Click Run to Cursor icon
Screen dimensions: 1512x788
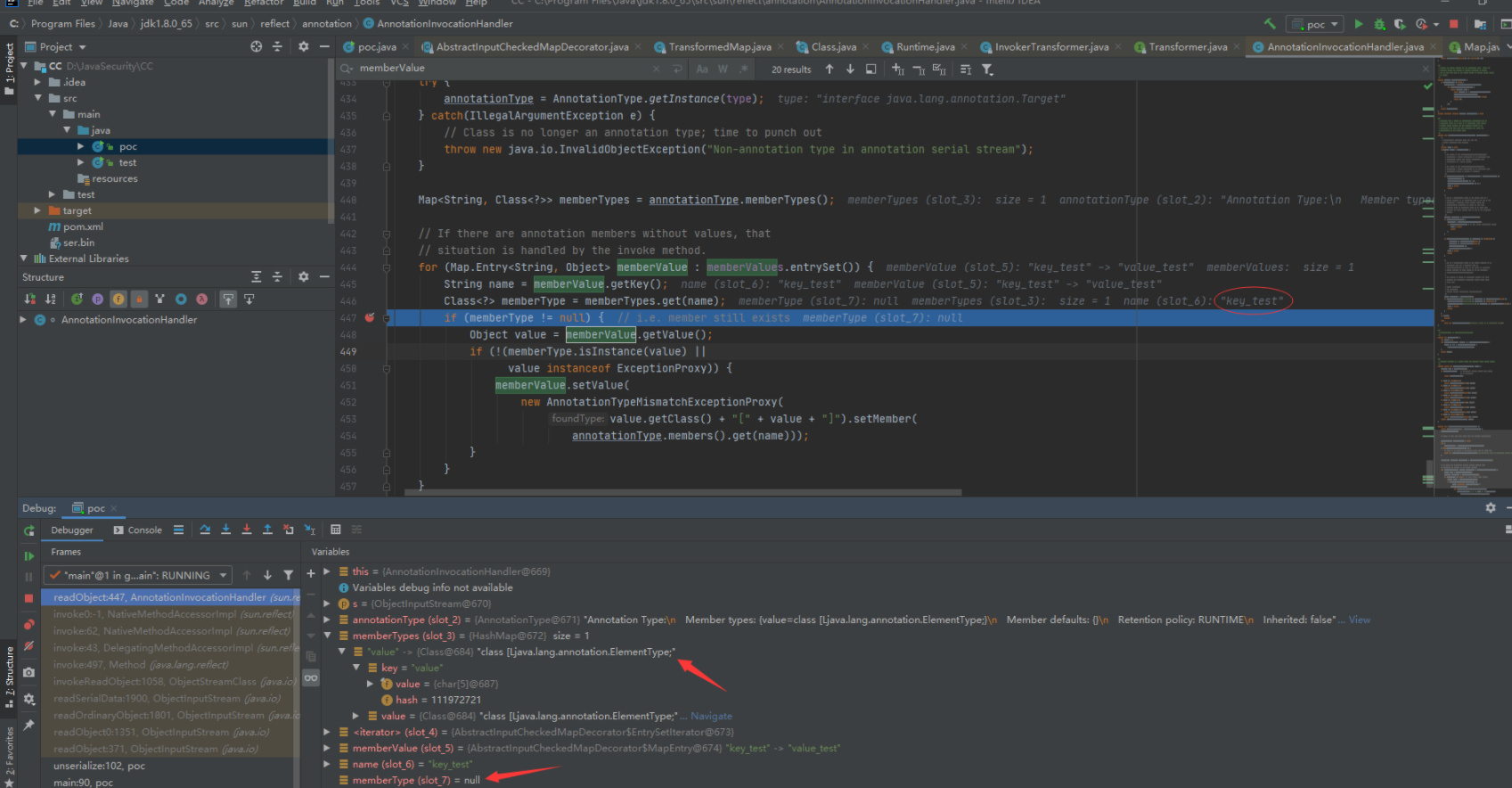309,529
